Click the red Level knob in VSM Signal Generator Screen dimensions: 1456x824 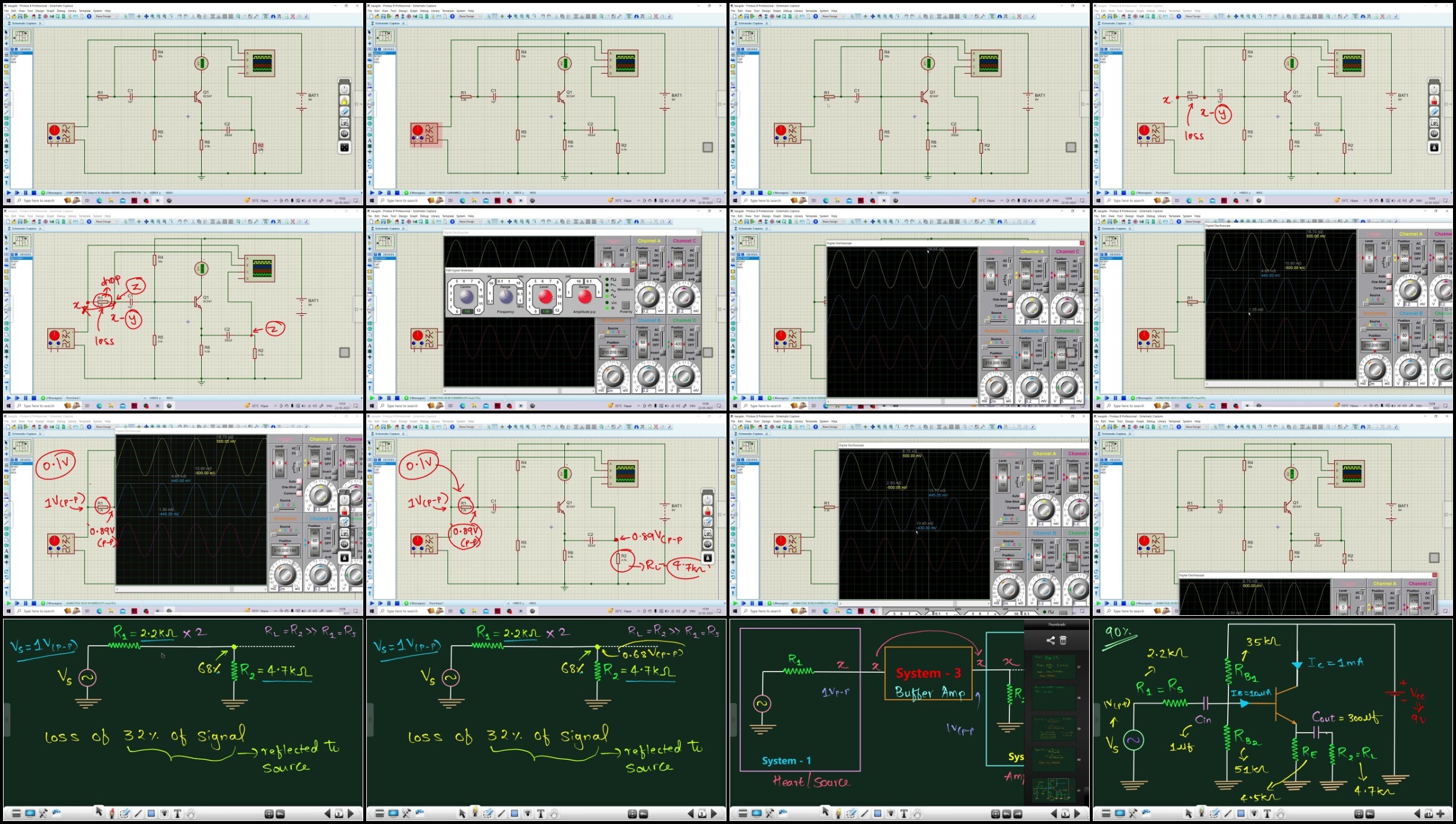click(x=545, y=296)
